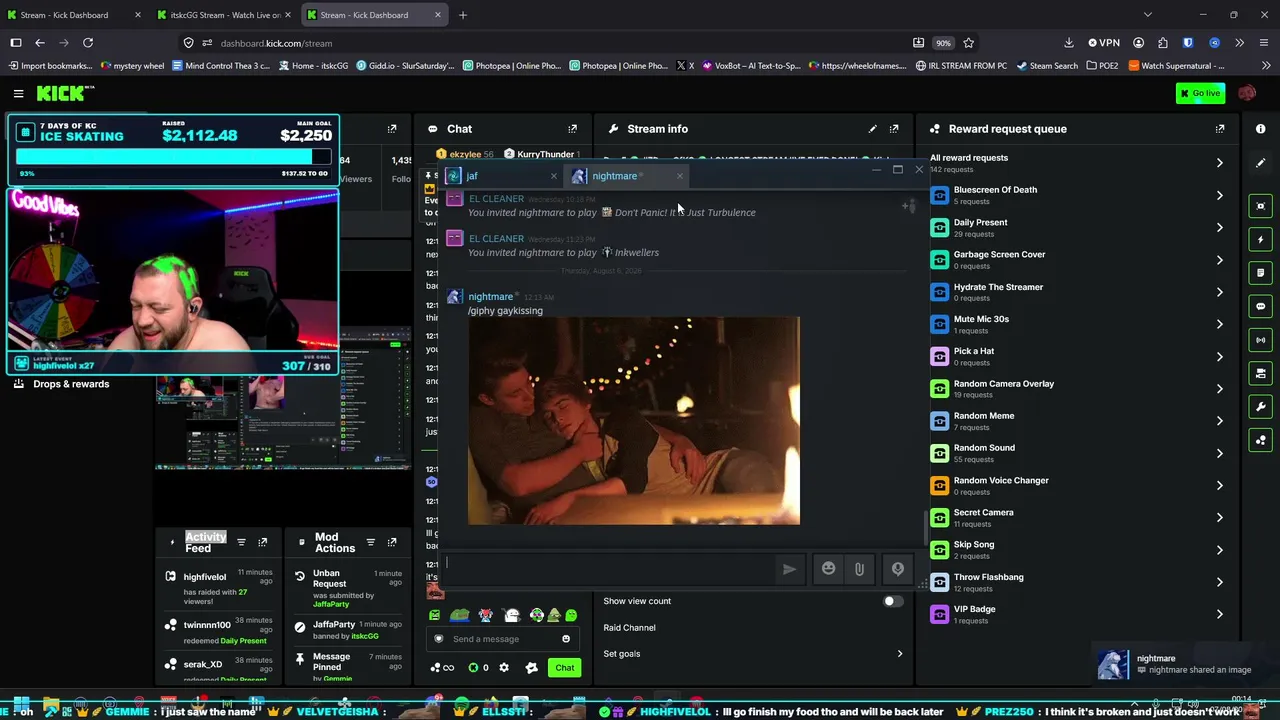The height and width of the screenshot is (720, 1280).
Task: Start streaming with Go live button
Action: click(1200, 93)
